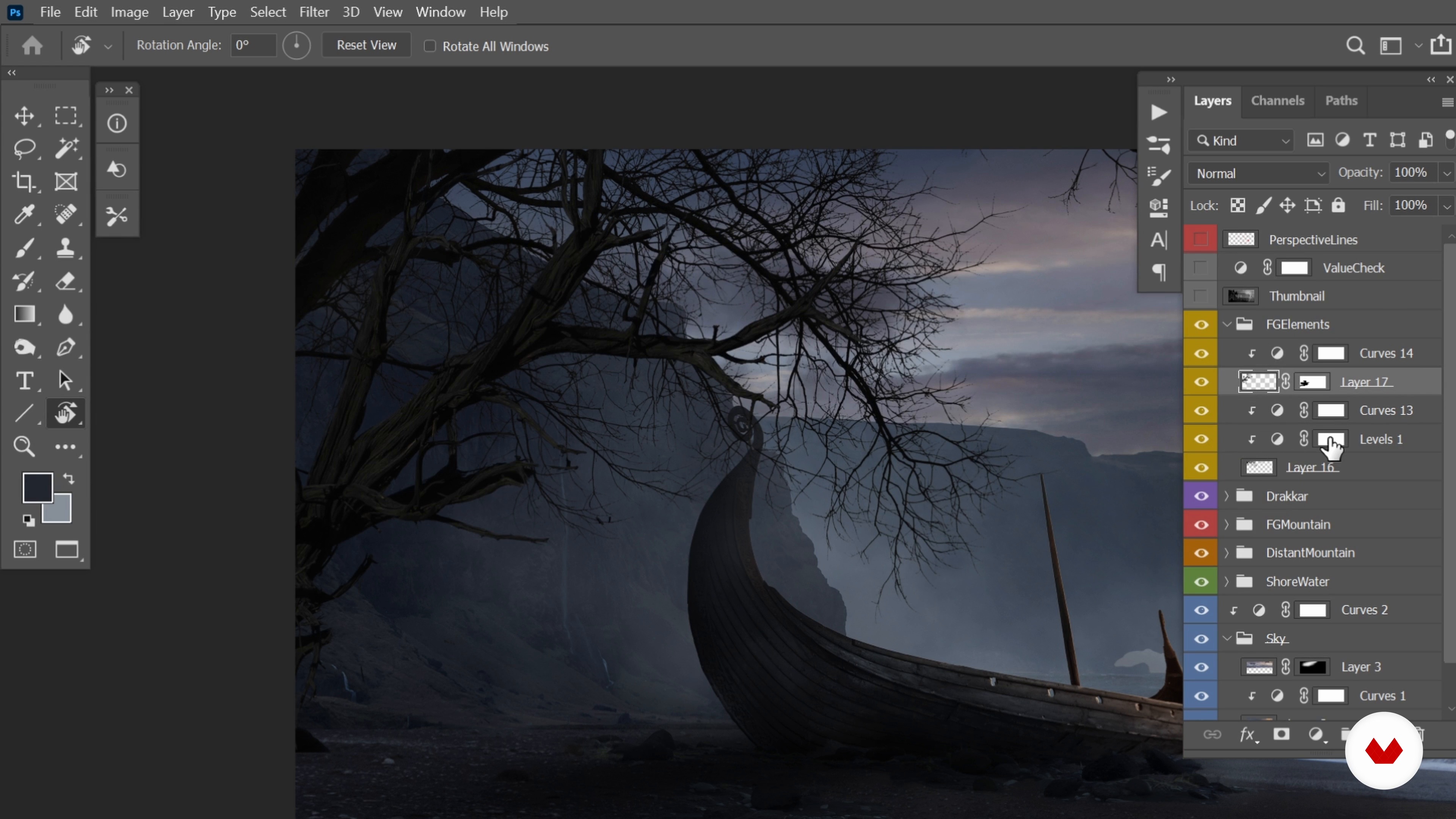Show the Thumbnail layer

tap(1200, 296)
